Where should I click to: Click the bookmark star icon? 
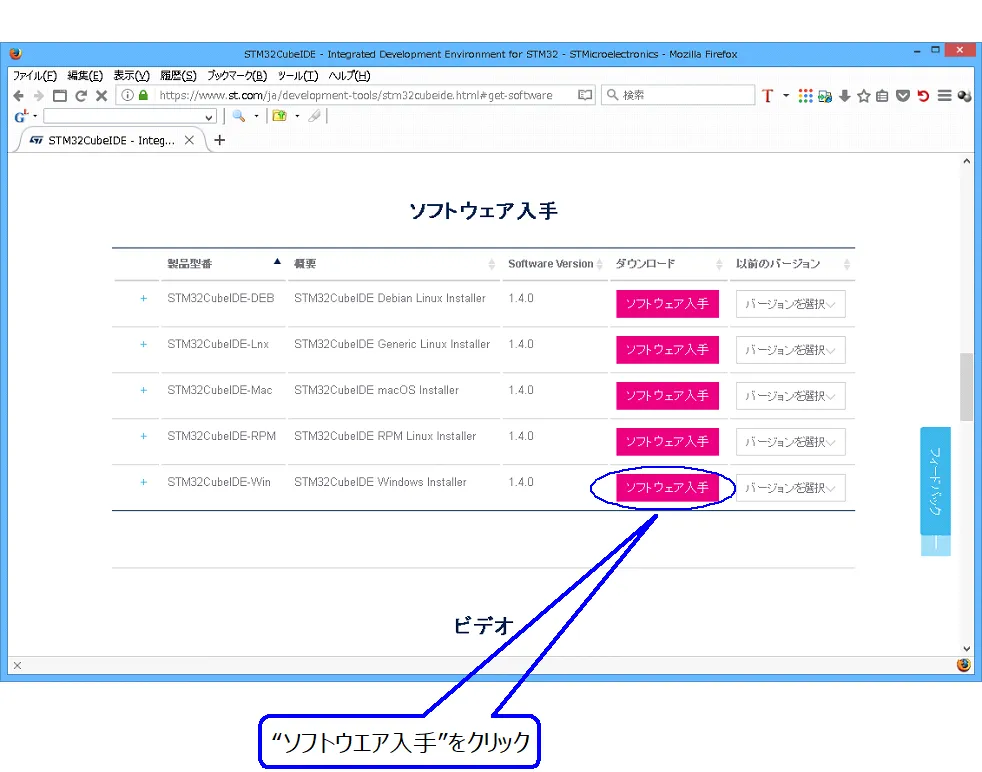(863, 96)
